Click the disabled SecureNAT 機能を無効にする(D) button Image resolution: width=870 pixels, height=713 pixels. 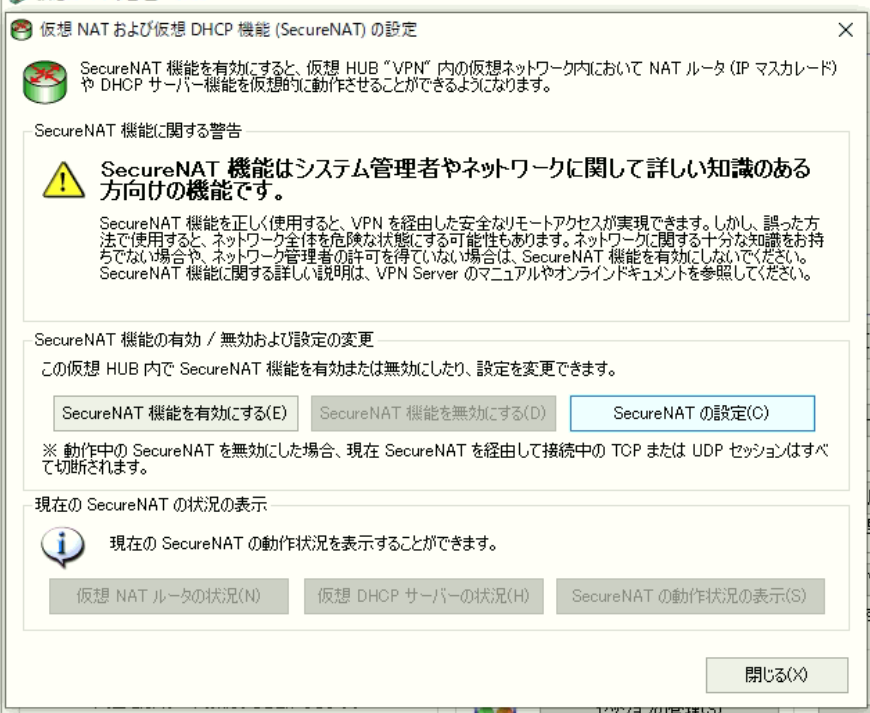point(433,413)
